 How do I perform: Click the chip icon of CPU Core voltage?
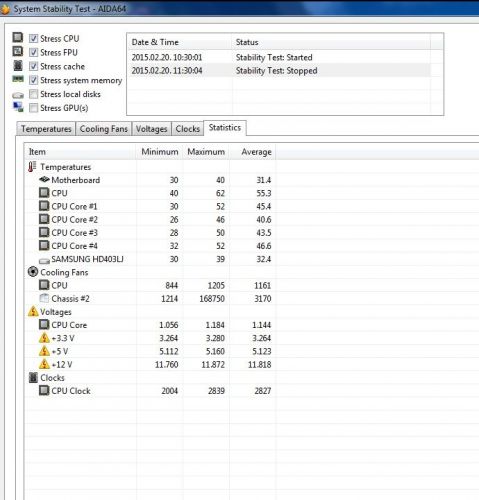[44, 325]
